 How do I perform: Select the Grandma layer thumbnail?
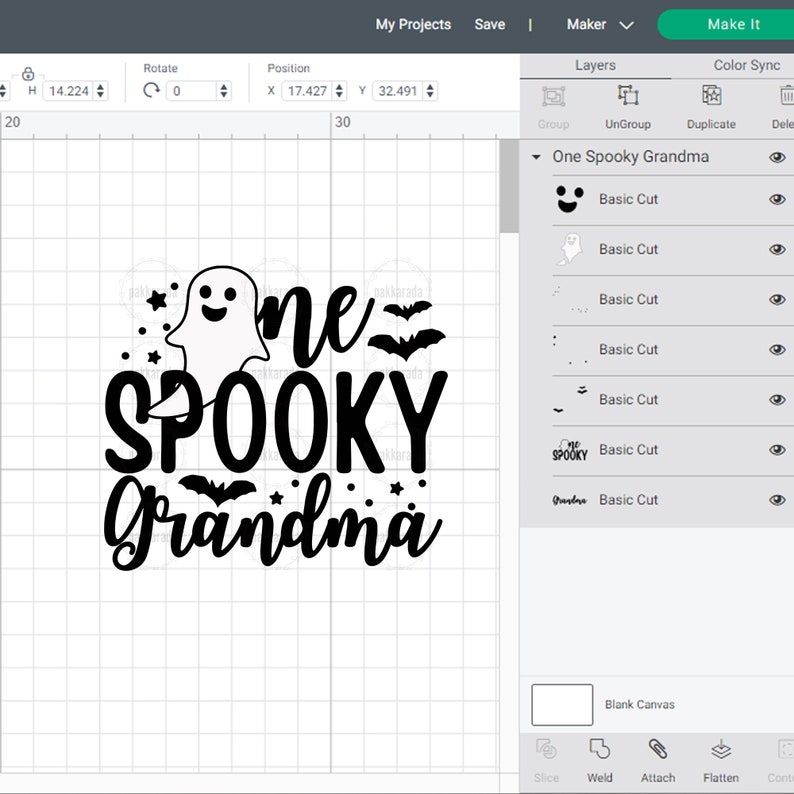[x=570, y=500]
